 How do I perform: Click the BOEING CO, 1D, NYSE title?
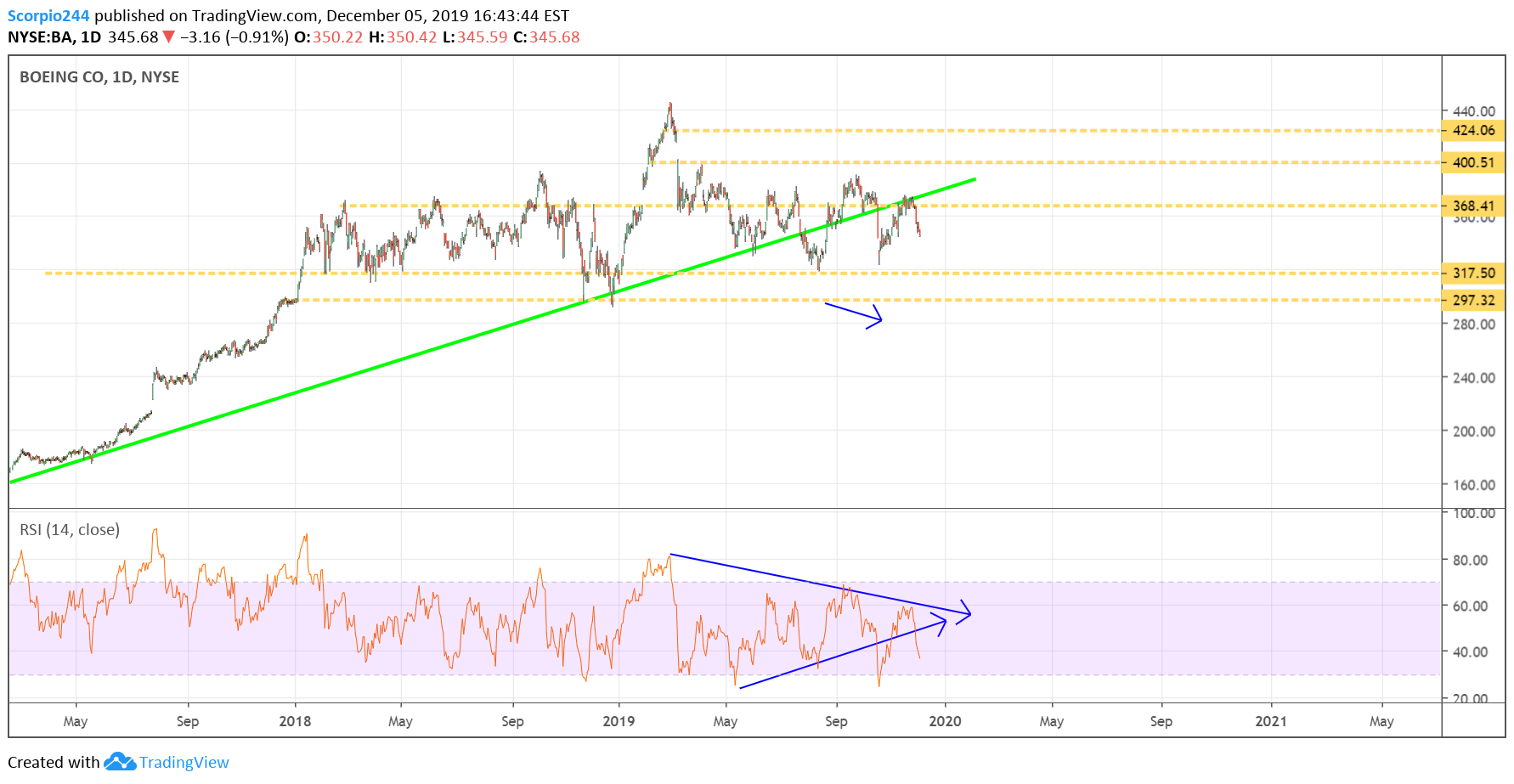pos(99,77)
